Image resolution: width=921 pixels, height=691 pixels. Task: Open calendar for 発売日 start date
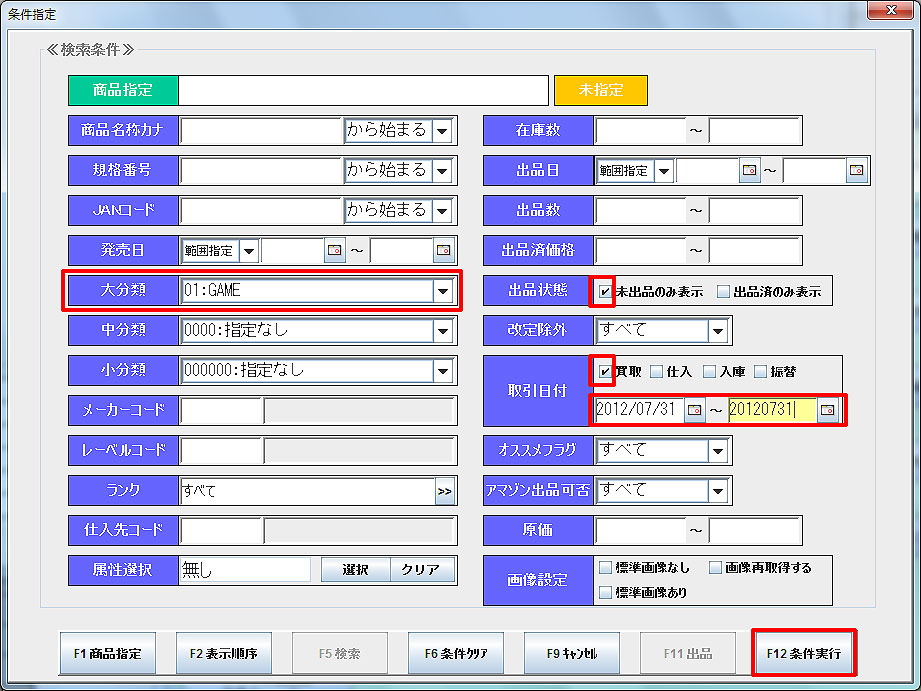335,250
